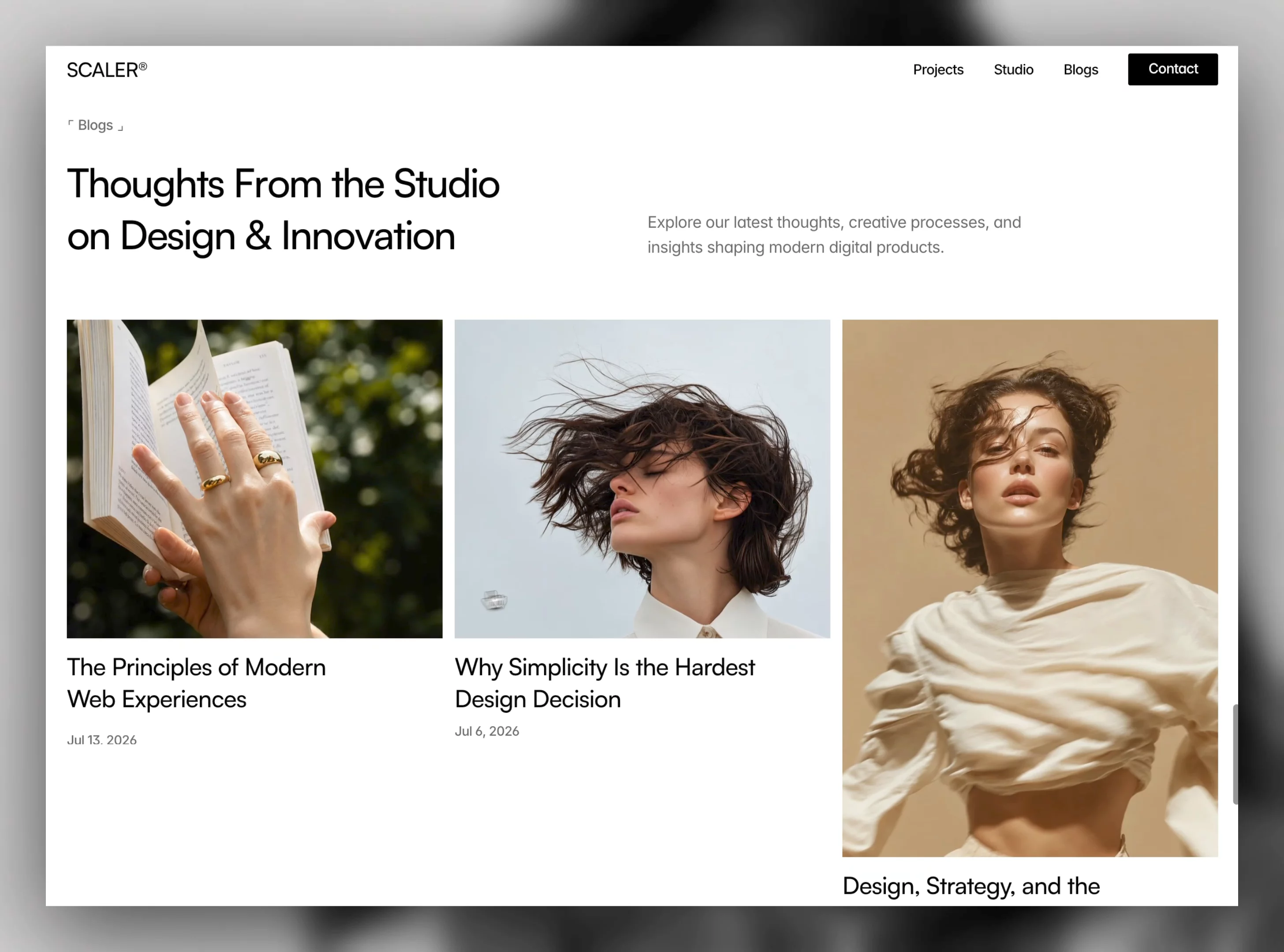Click the 'Jul 13, 2026' date text
This screenshot has height=952, width=1284.
[x=101, y=740]
